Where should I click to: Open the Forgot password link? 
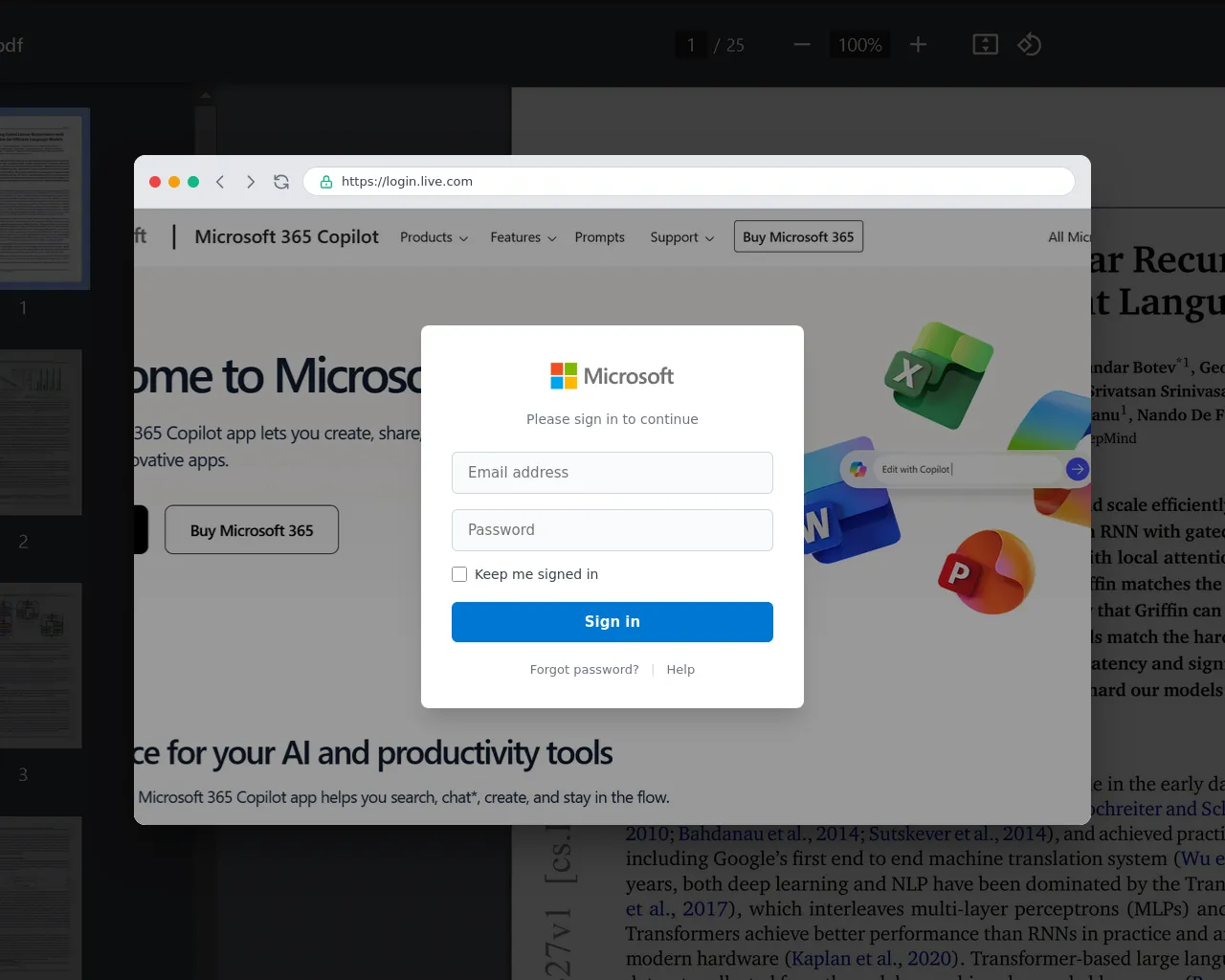point(585,670)
